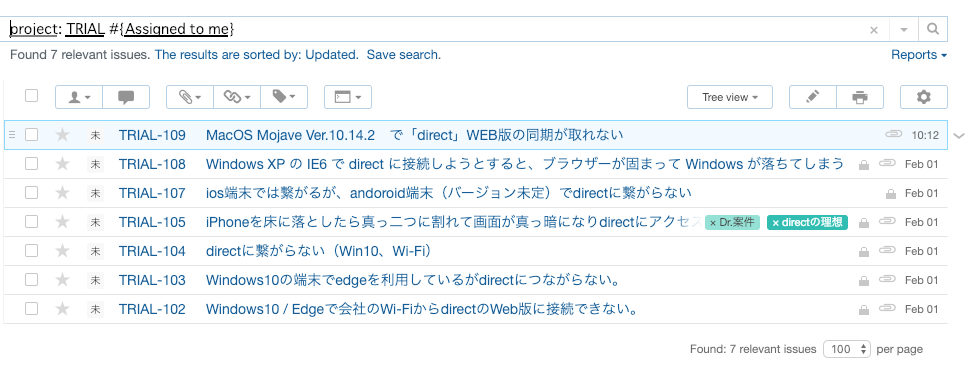Open the link issues chain menu
Image resolution: width=975 pixels, height=366 pixels.
(x=237, y=97)
